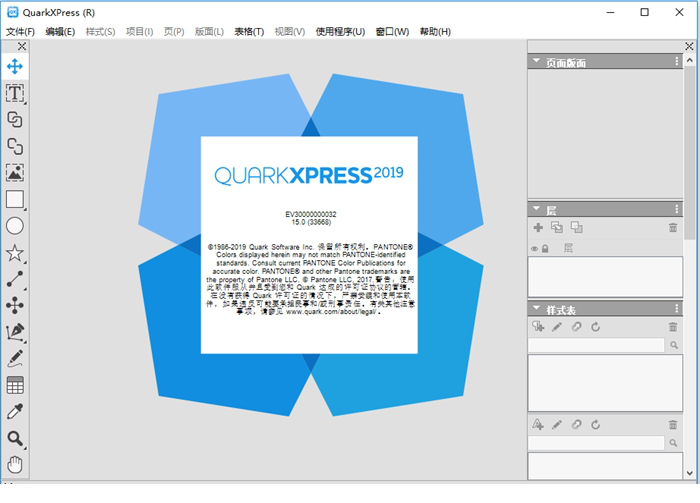Open the 项目(I) menu

coord(139,32)
